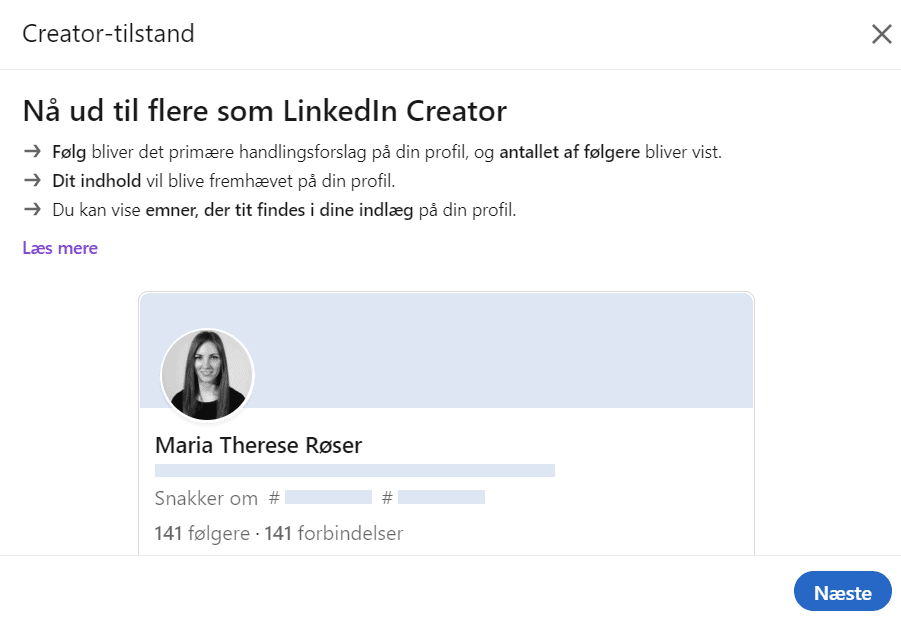Screen dimensions: 901x622
Task: Select the name Maria Therese Røser
Action: (259, 446)
